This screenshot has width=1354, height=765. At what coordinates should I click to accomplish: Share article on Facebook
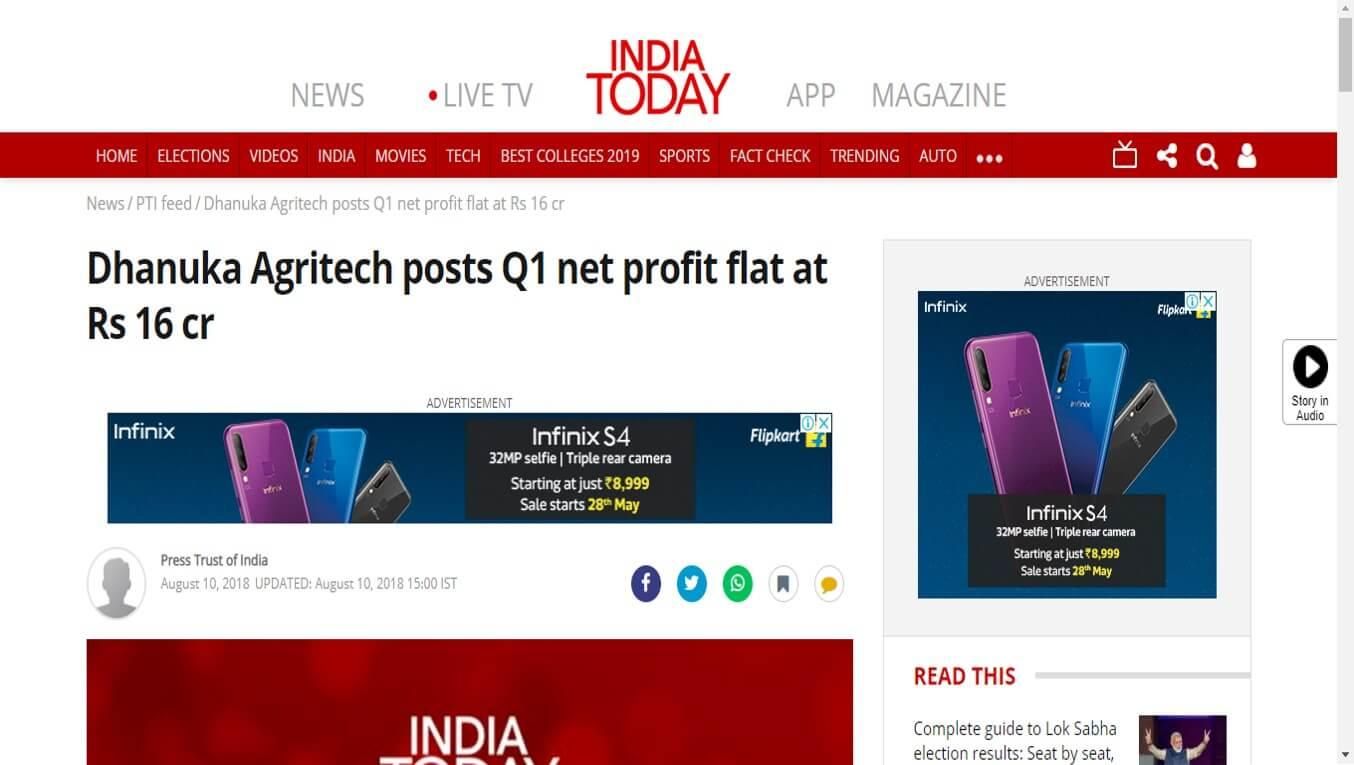tap(646, 583)
